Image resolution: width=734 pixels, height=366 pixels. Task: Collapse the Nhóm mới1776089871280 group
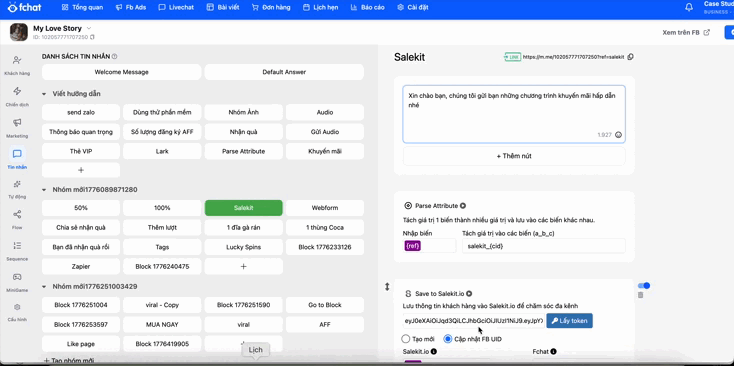coord(44,190)
